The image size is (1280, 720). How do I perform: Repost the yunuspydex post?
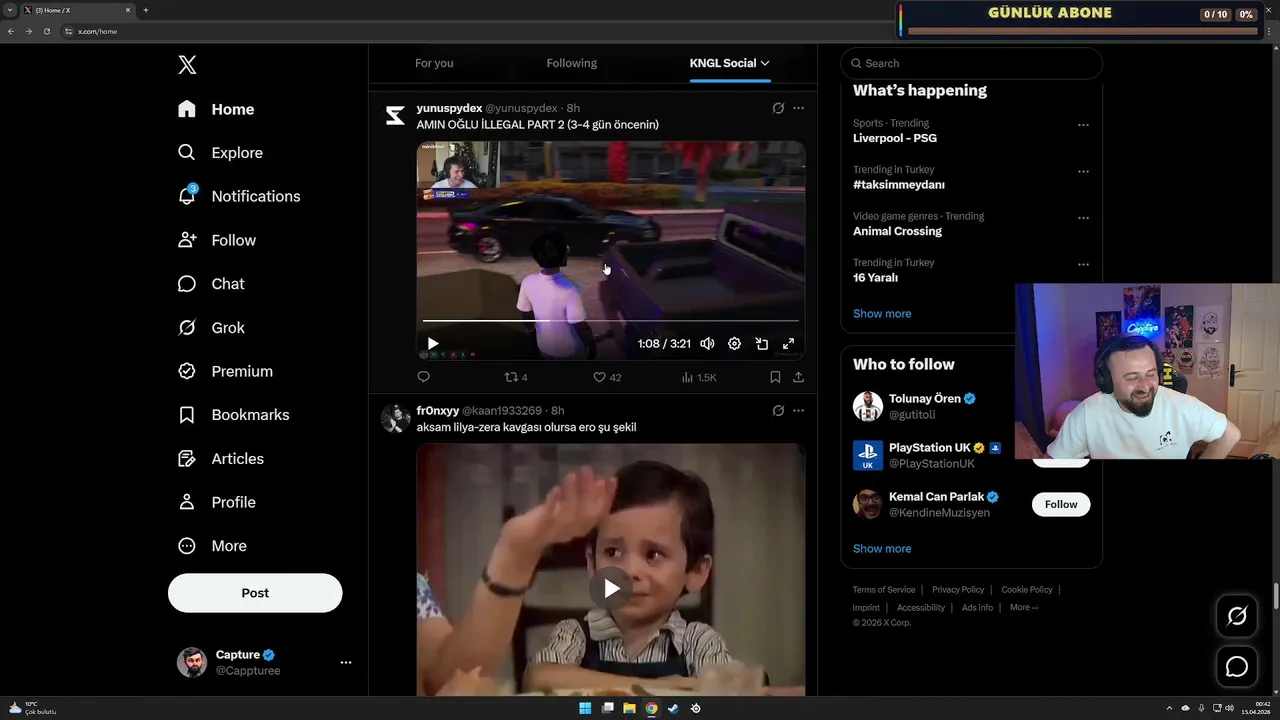coord(515,377)
